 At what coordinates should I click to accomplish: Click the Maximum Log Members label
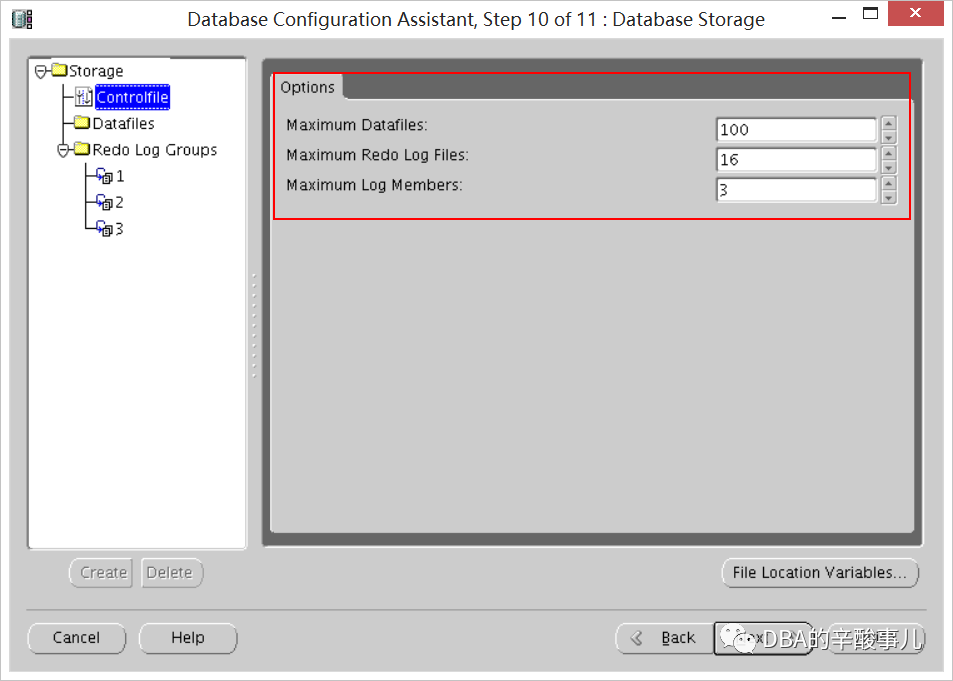click(x=374, y=185)
